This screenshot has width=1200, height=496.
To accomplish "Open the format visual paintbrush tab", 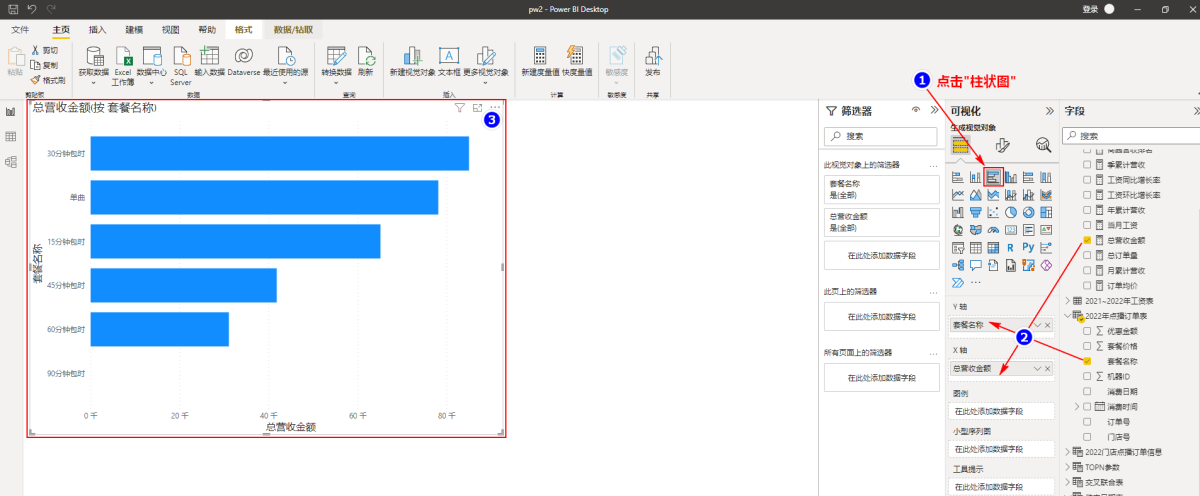I will point(1002,145).
